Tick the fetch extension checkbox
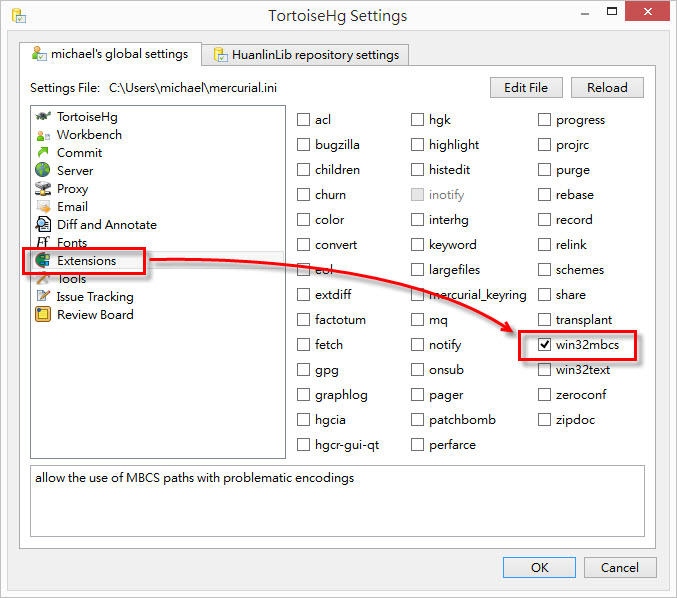The height and width of the screenshot is (598, 677). click(x=304, y=345)
